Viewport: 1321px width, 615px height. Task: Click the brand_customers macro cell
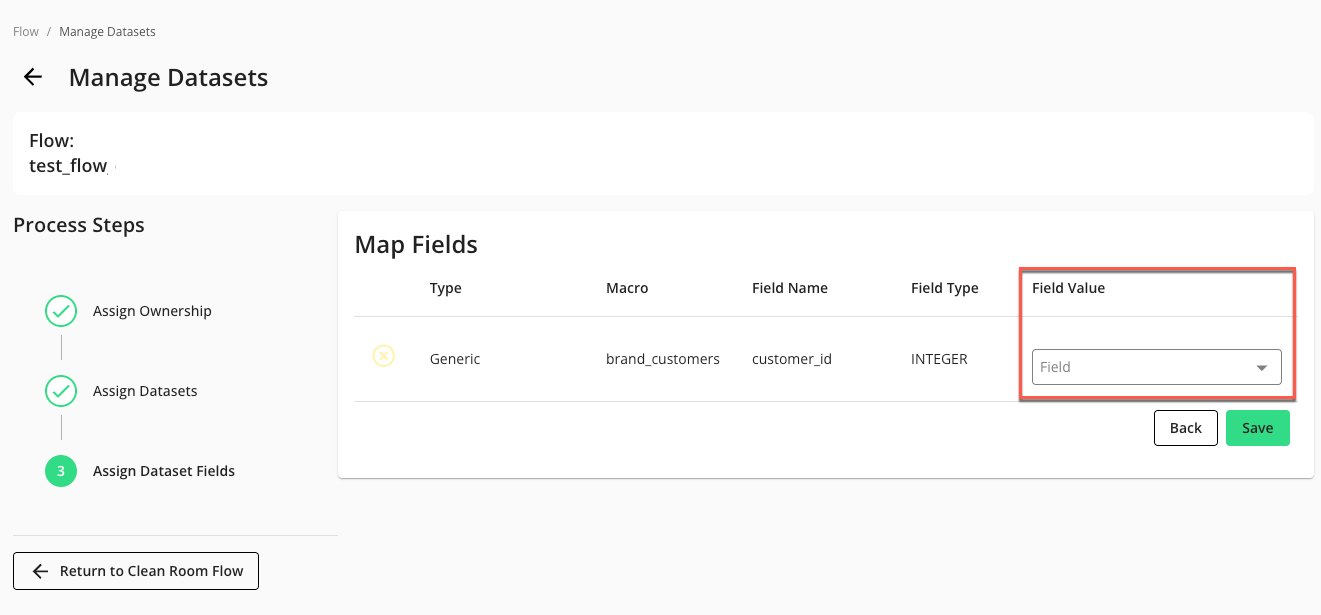(662, 358)
